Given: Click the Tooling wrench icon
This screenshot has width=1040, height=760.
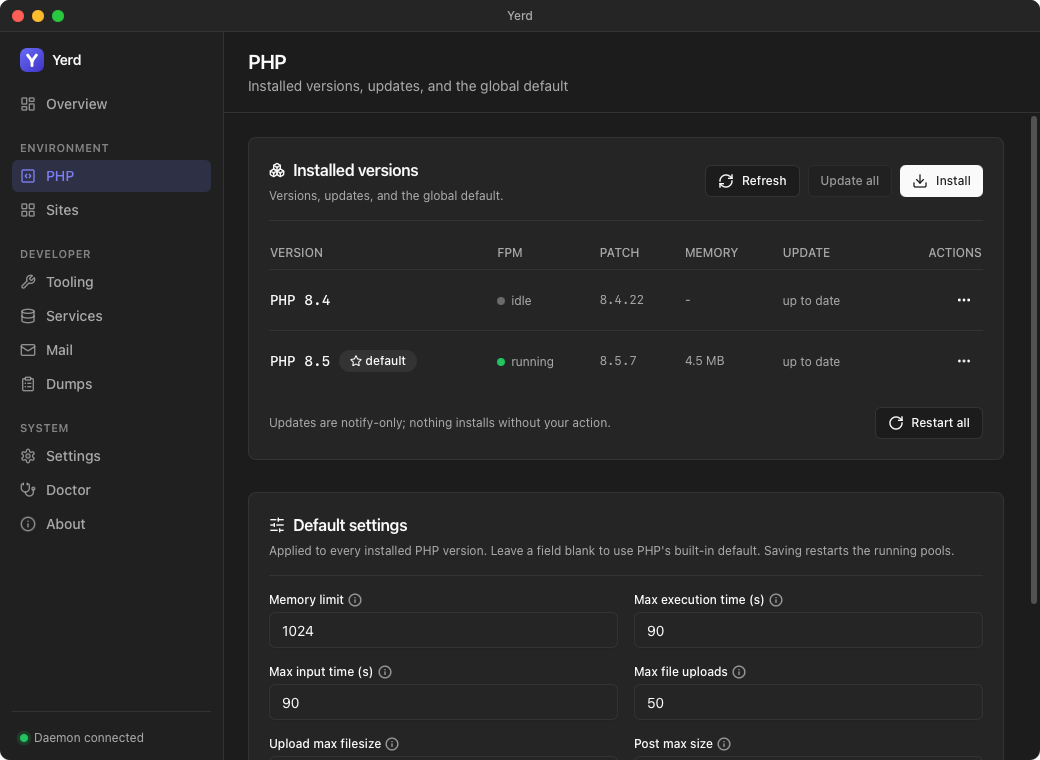Looking at the screenshot, I should coord(28,282).
